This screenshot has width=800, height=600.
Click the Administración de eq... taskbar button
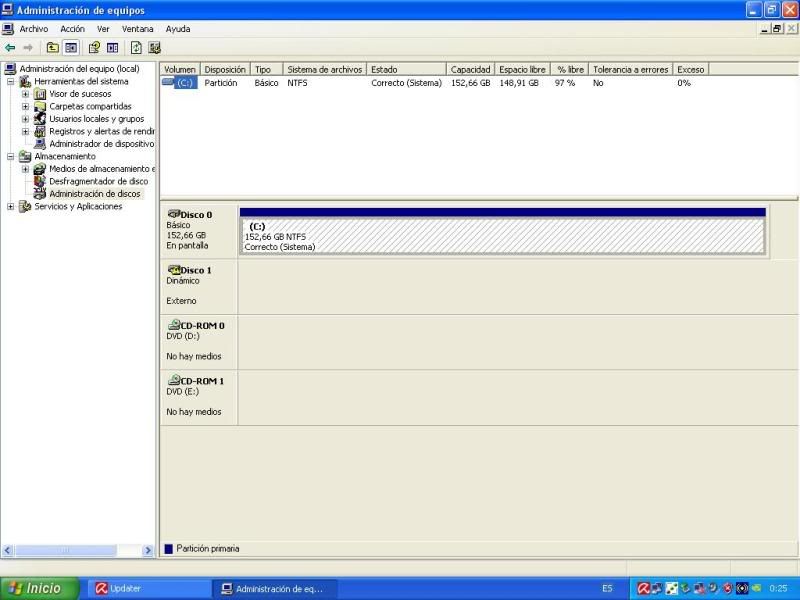coord(274,589)
